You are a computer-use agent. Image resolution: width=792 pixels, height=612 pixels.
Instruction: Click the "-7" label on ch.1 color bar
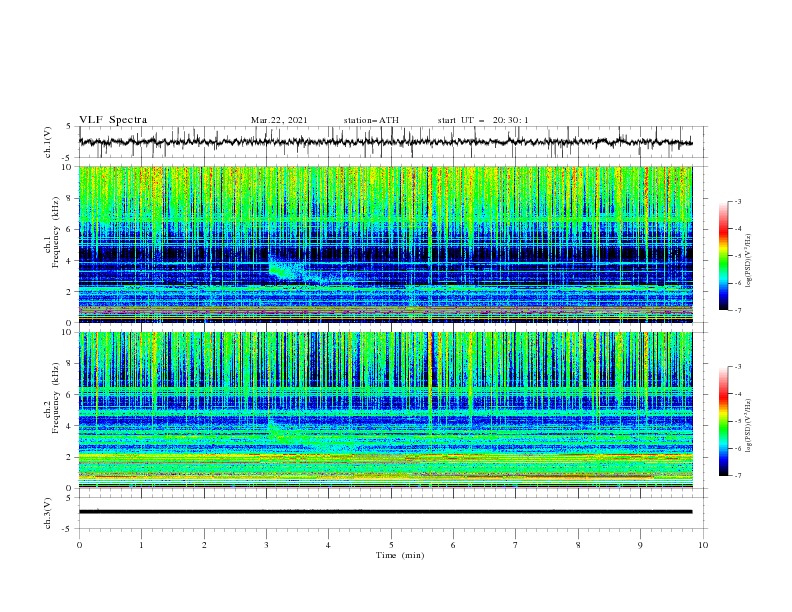tap(738, 310)
